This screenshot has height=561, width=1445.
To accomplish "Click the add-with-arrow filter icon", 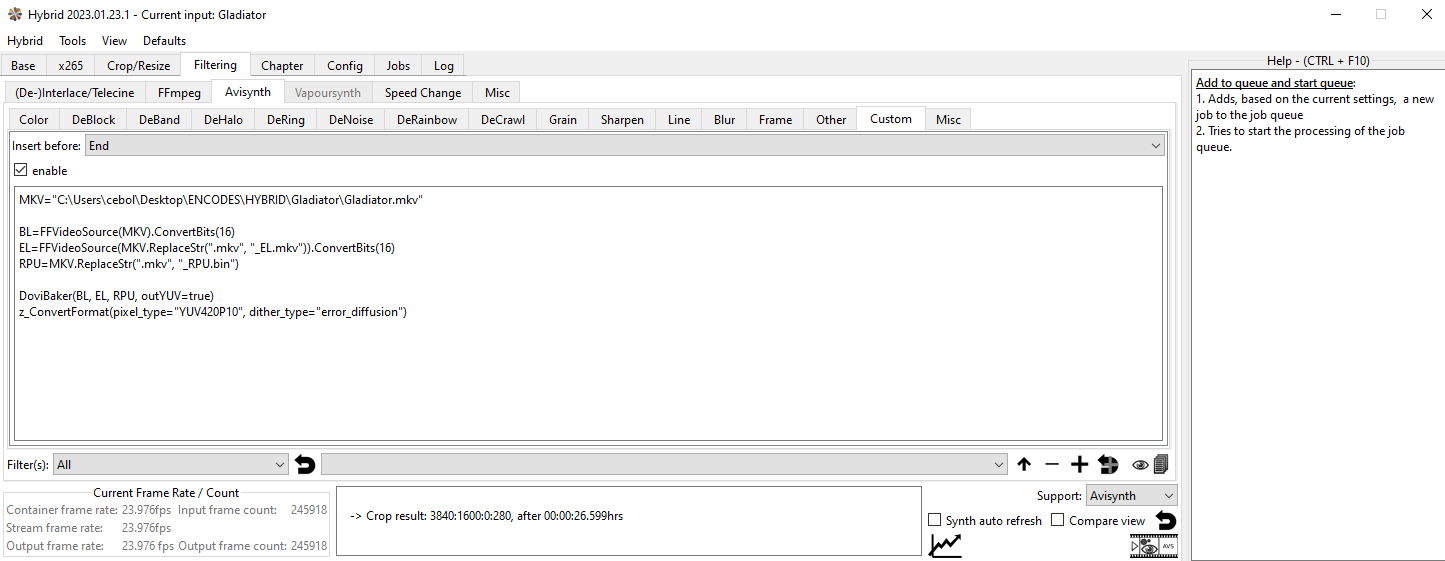I will pyautogui.click(x=1107, y=464).
